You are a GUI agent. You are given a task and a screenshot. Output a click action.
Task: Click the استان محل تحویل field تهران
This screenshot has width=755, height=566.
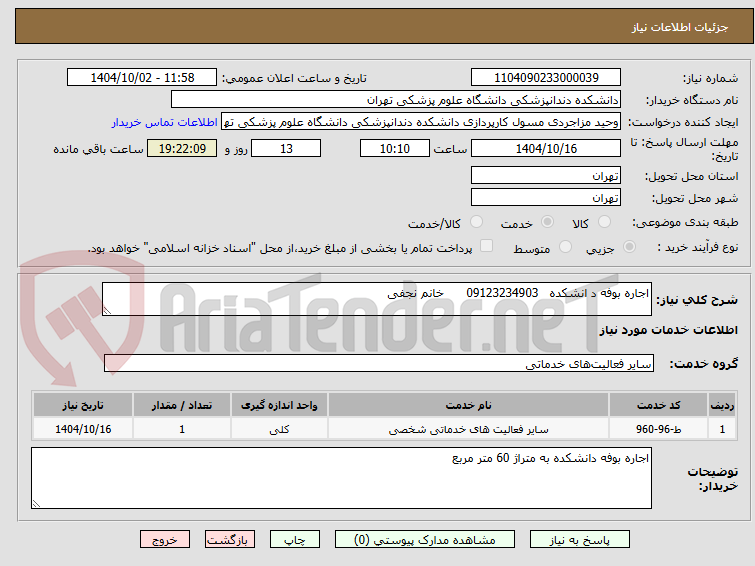[546, 175]
